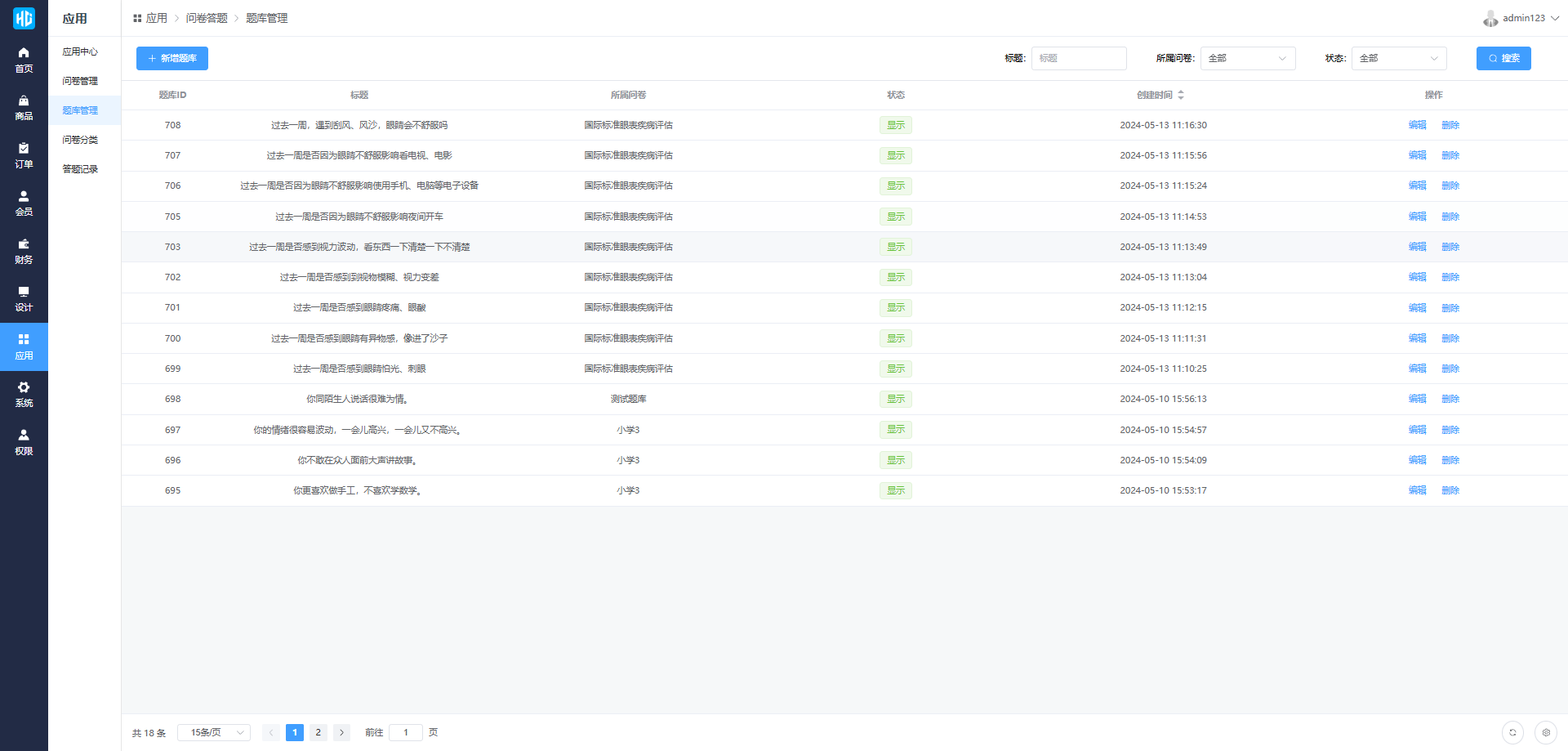Screen dimensions: 1568x751
Task: Go to 订单 orders in sidebar
Action: point(24,155)
